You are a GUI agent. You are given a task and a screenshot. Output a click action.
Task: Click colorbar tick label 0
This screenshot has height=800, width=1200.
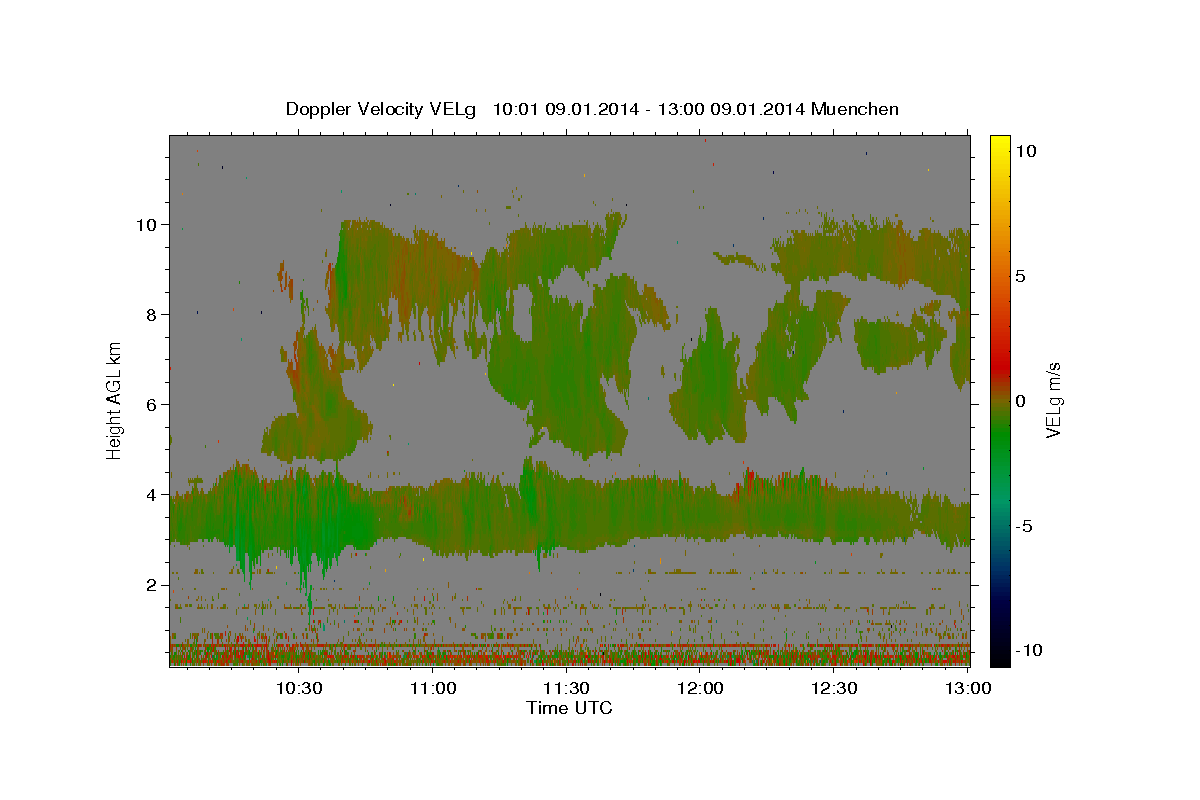(x=1021, y=401)
